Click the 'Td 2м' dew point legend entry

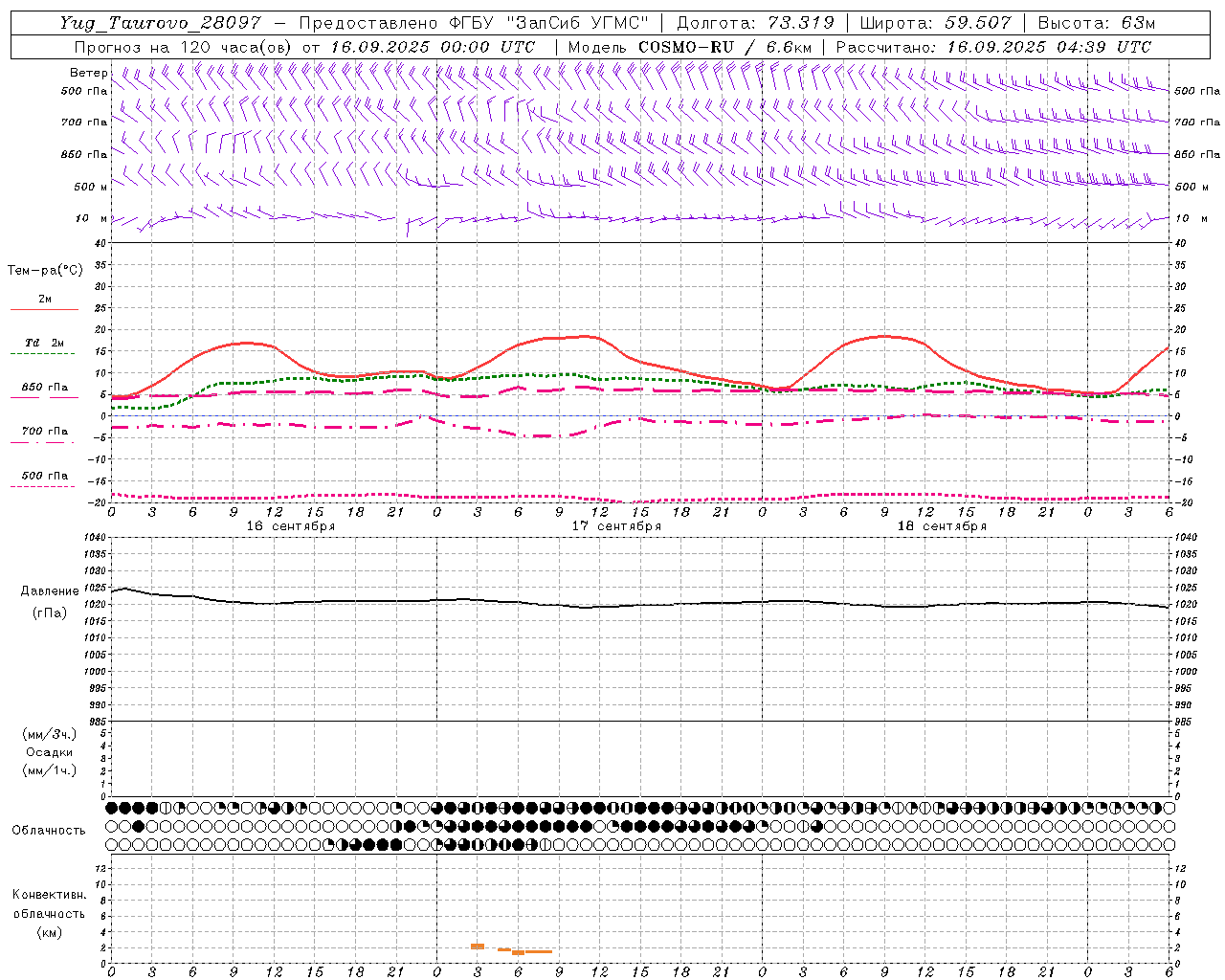point(45,343)
